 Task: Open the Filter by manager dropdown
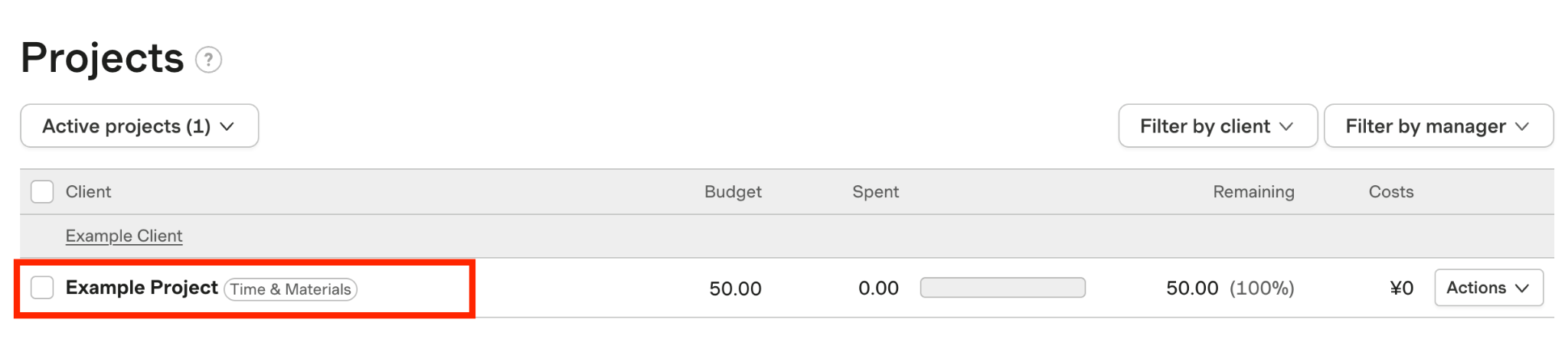pos(1438,126)
